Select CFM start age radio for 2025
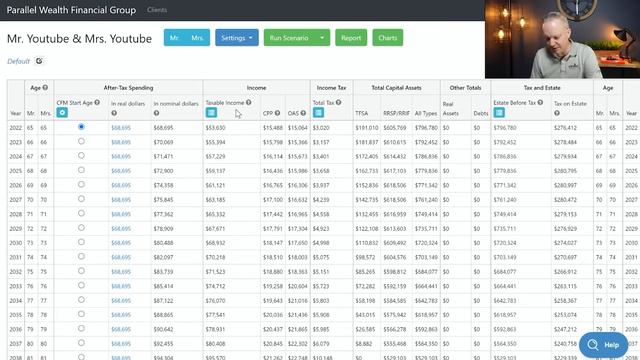This screenshot has height=360, width=640. tap(81, 170)
